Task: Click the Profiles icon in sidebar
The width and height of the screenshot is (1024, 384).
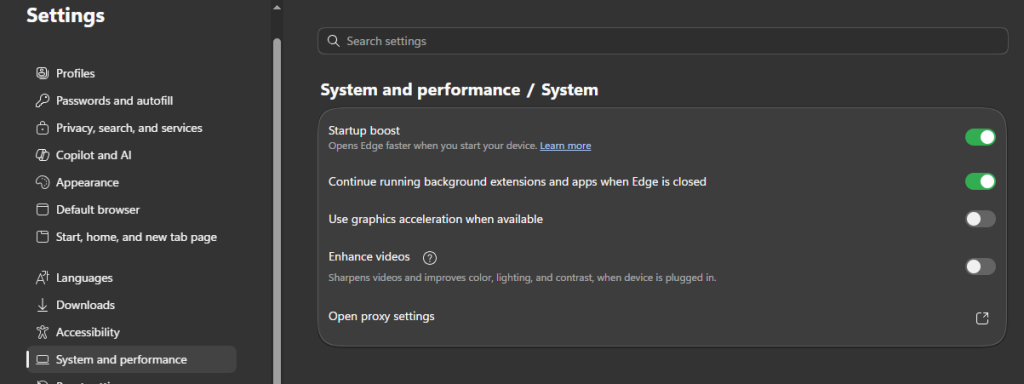Action: (42, 73)
